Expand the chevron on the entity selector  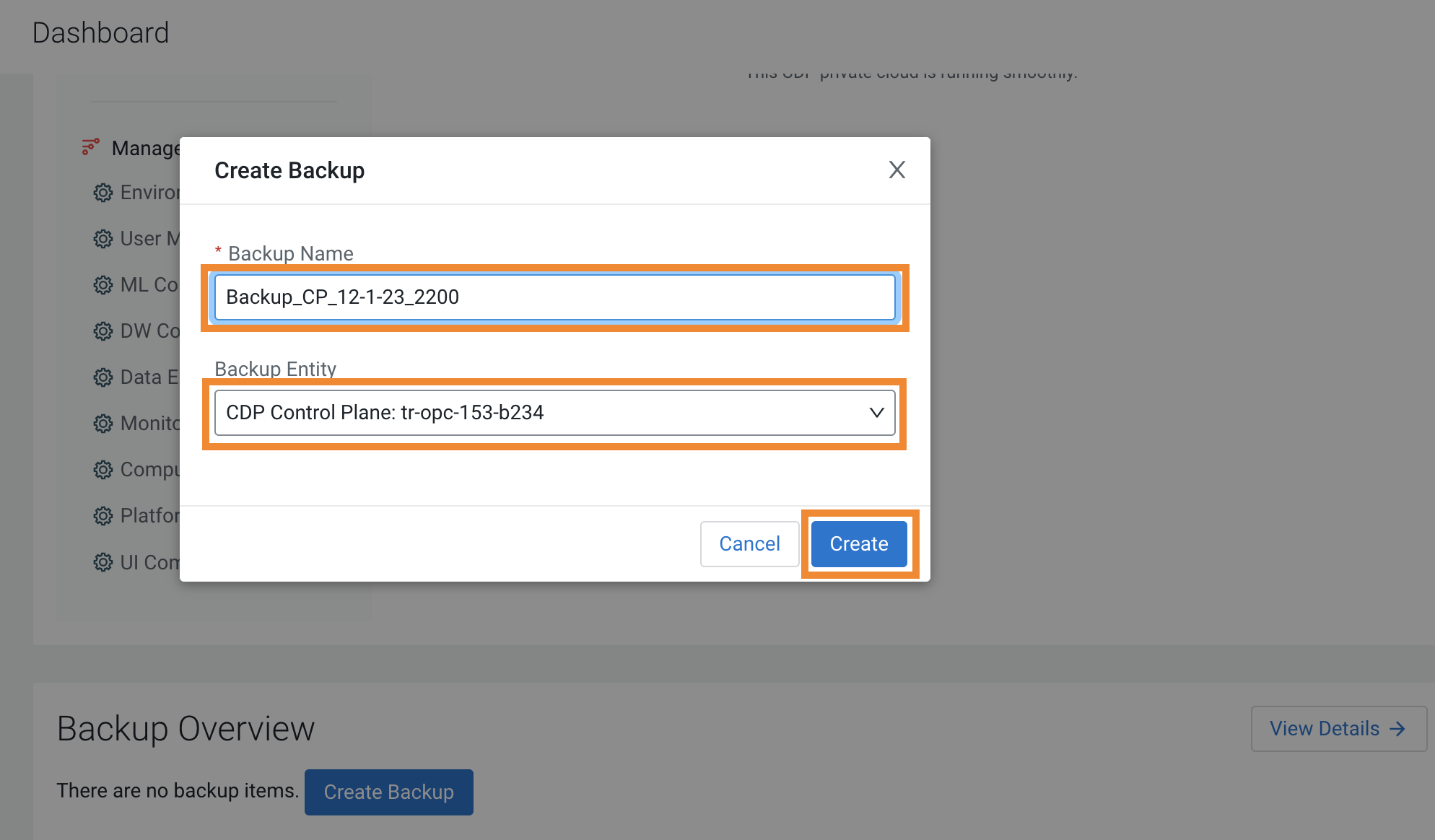tap(876, 412)
